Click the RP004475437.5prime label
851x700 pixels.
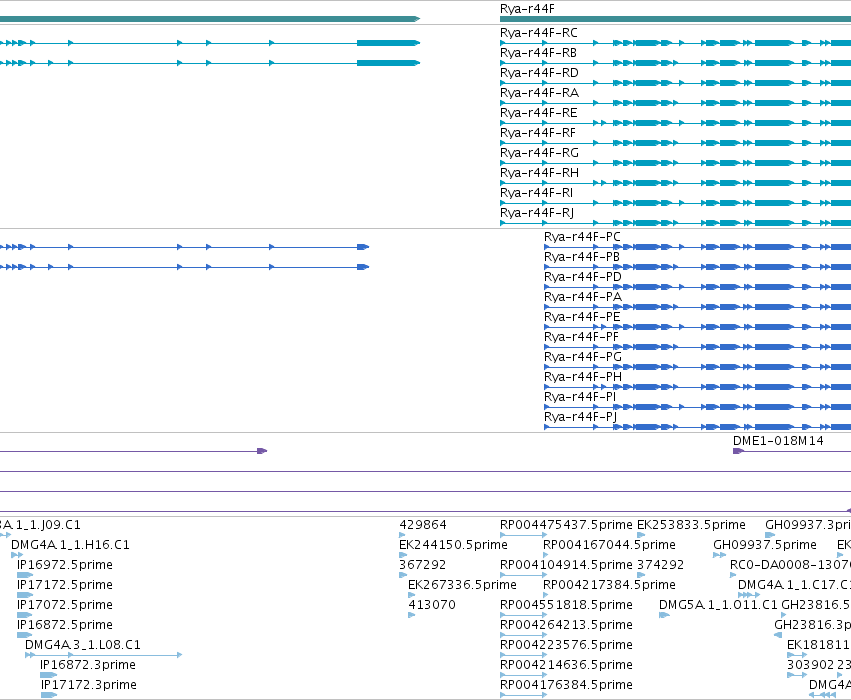[x=566, y=525]
